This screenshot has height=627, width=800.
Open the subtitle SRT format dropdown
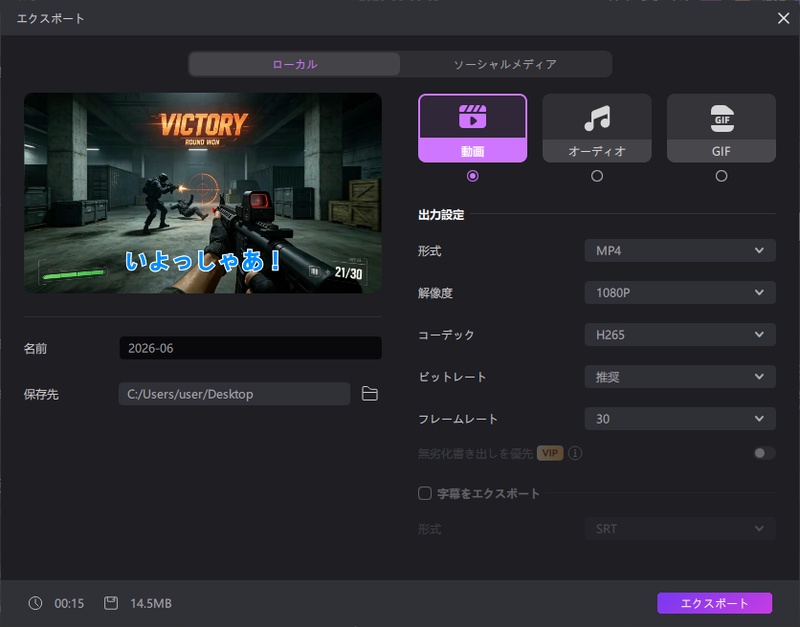(680, 529)
